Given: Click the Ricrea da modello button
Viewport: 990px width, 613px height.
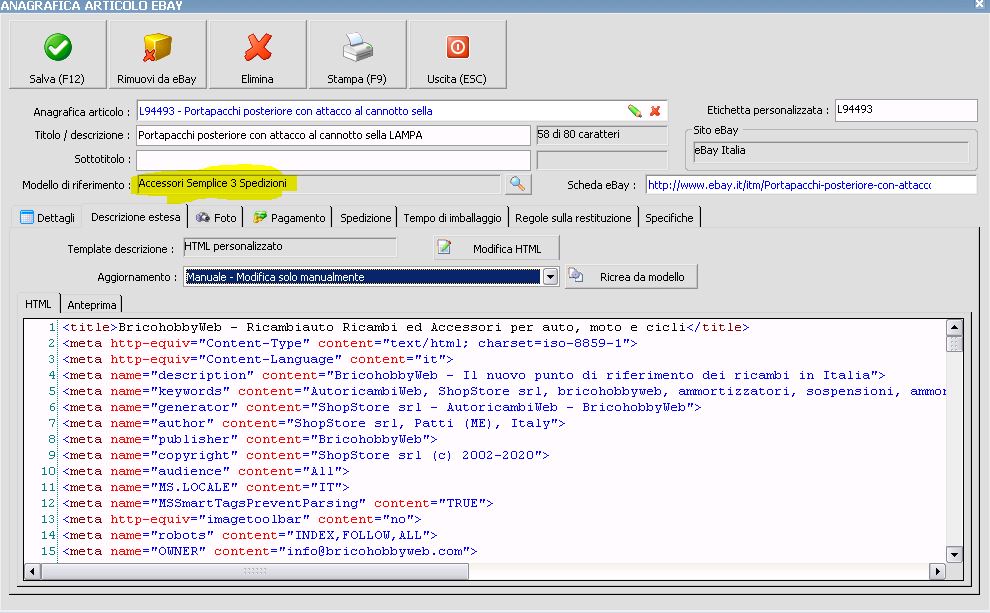Looking at the screenshot, I should click(631, 277).
